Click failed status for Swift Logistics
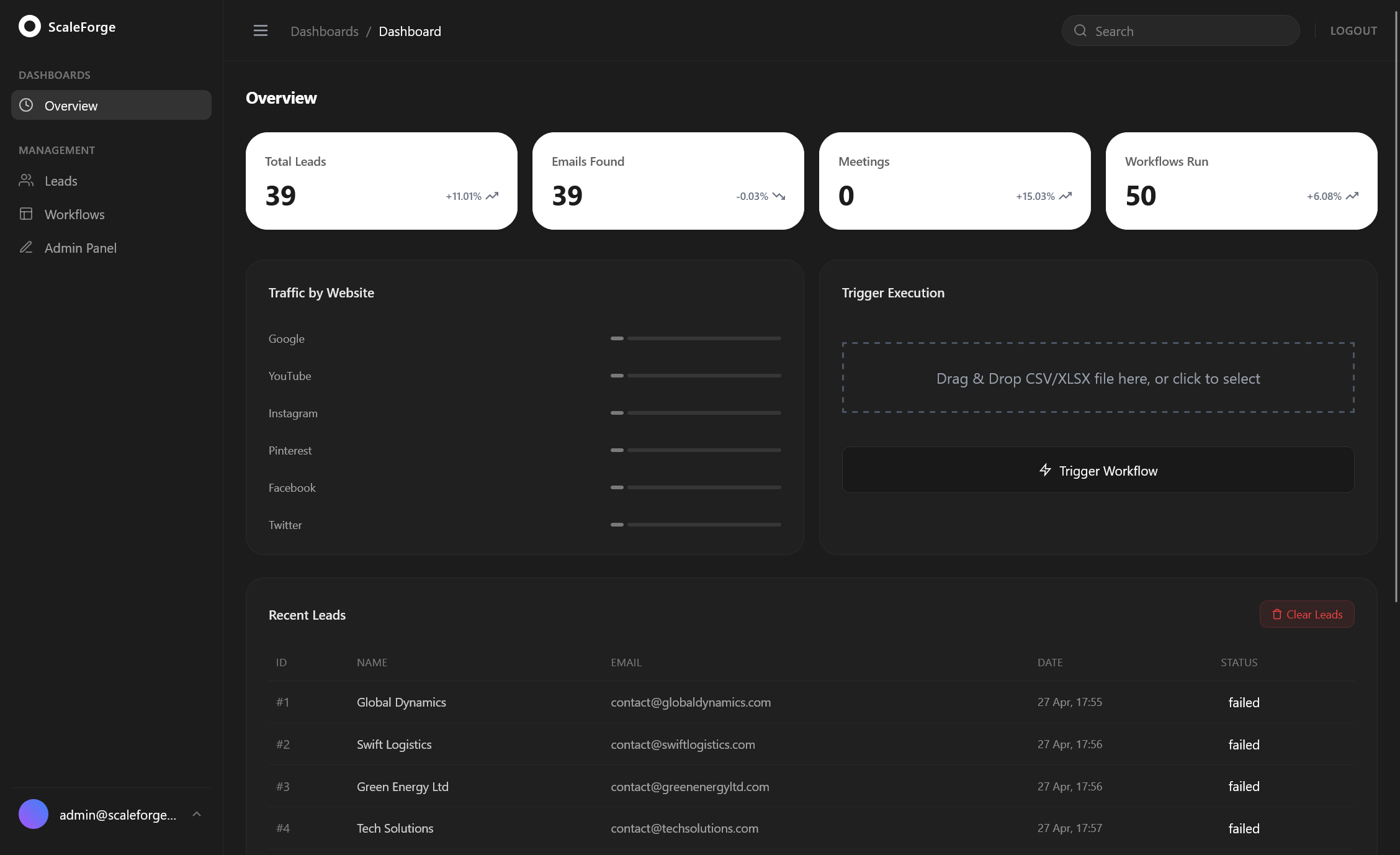Image resolution: width=1400 pixels, height=855 pixels. click(1244, 744)
